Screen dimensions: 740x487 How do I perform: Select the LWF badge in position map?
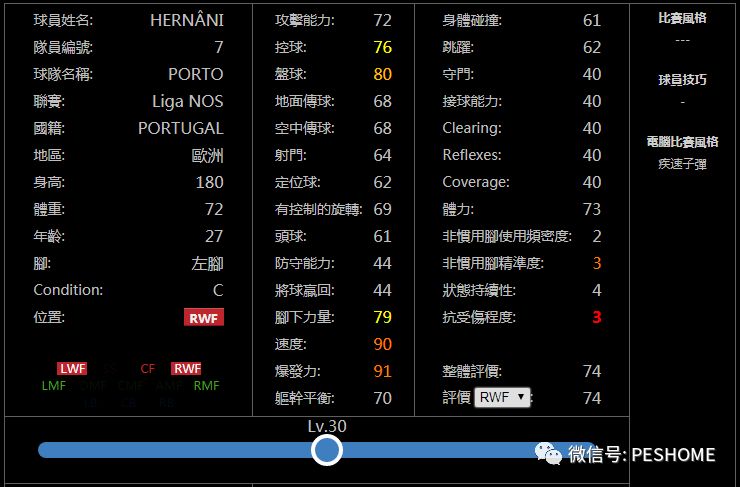tap(72, 368)
